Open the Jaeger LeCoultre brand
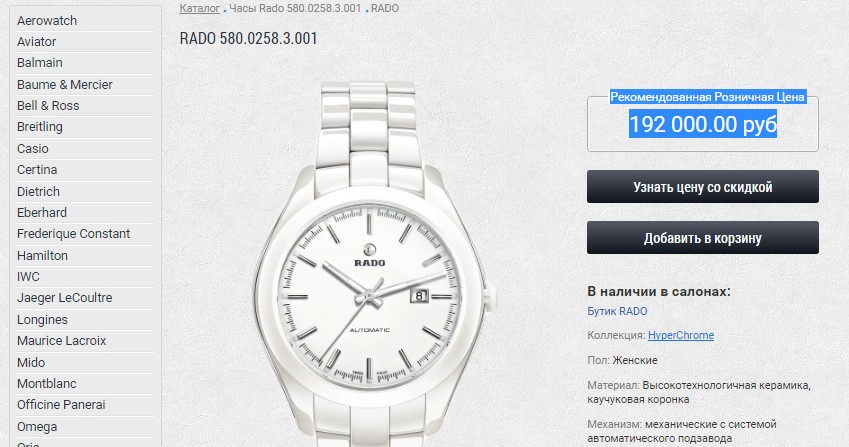Screen dimensions: 849x447 tap(64, 298)
